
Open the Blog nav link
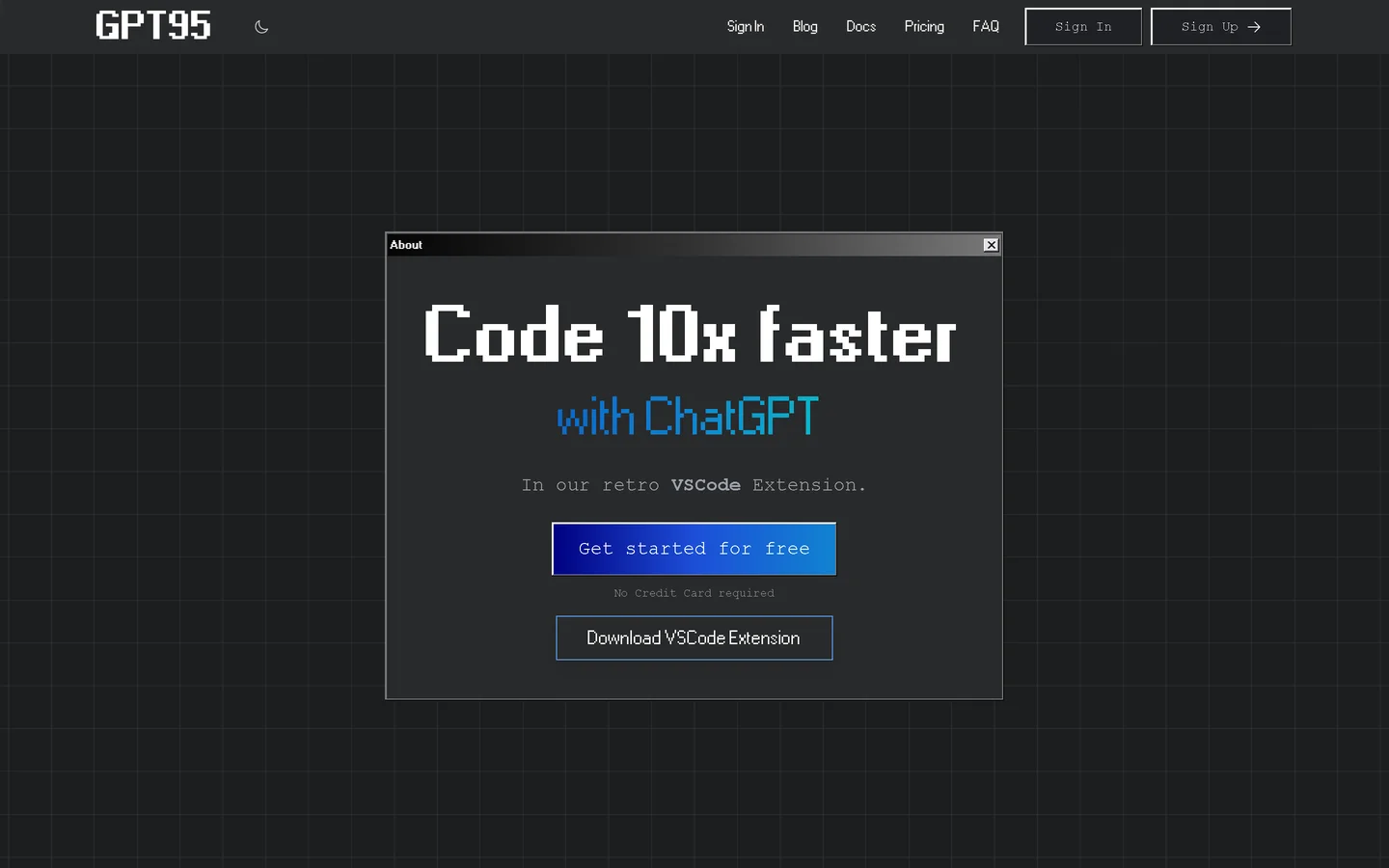804,26
